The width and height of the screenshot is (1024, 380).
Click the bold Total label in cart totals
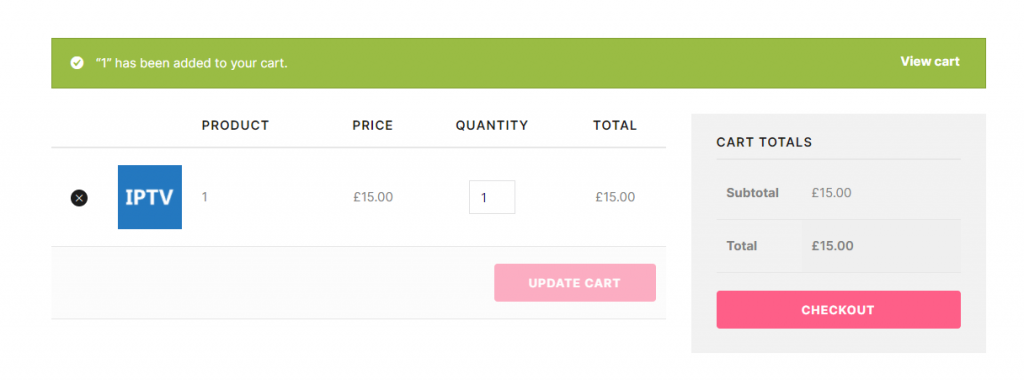pyautogui.click(x=742, y=246)
